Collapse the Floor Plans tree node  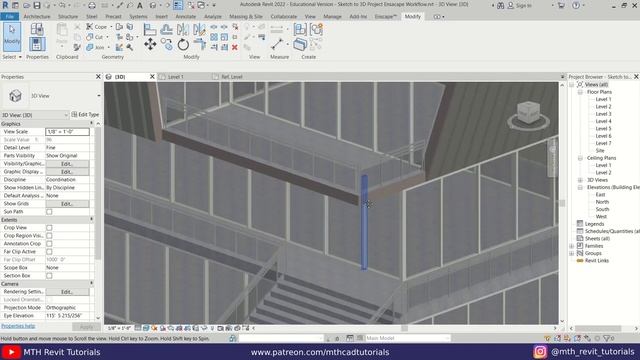pyautogui.click(x=580, y=92)
